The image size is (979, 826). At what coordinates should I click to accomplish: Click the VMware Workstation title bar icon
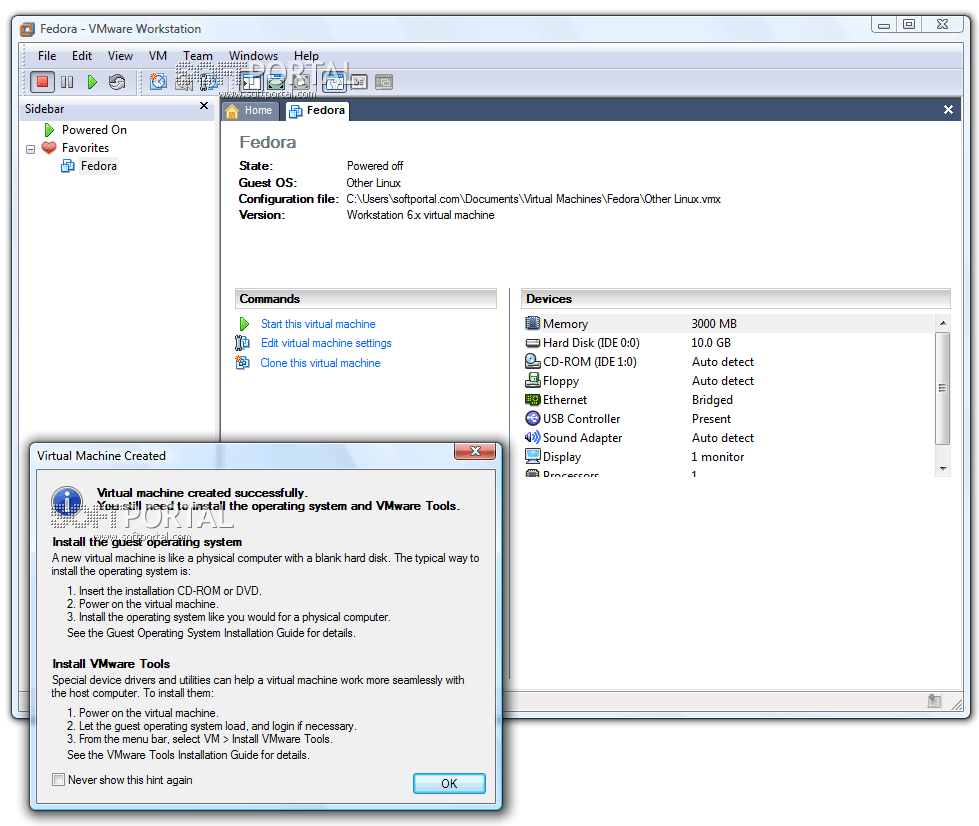27,29
